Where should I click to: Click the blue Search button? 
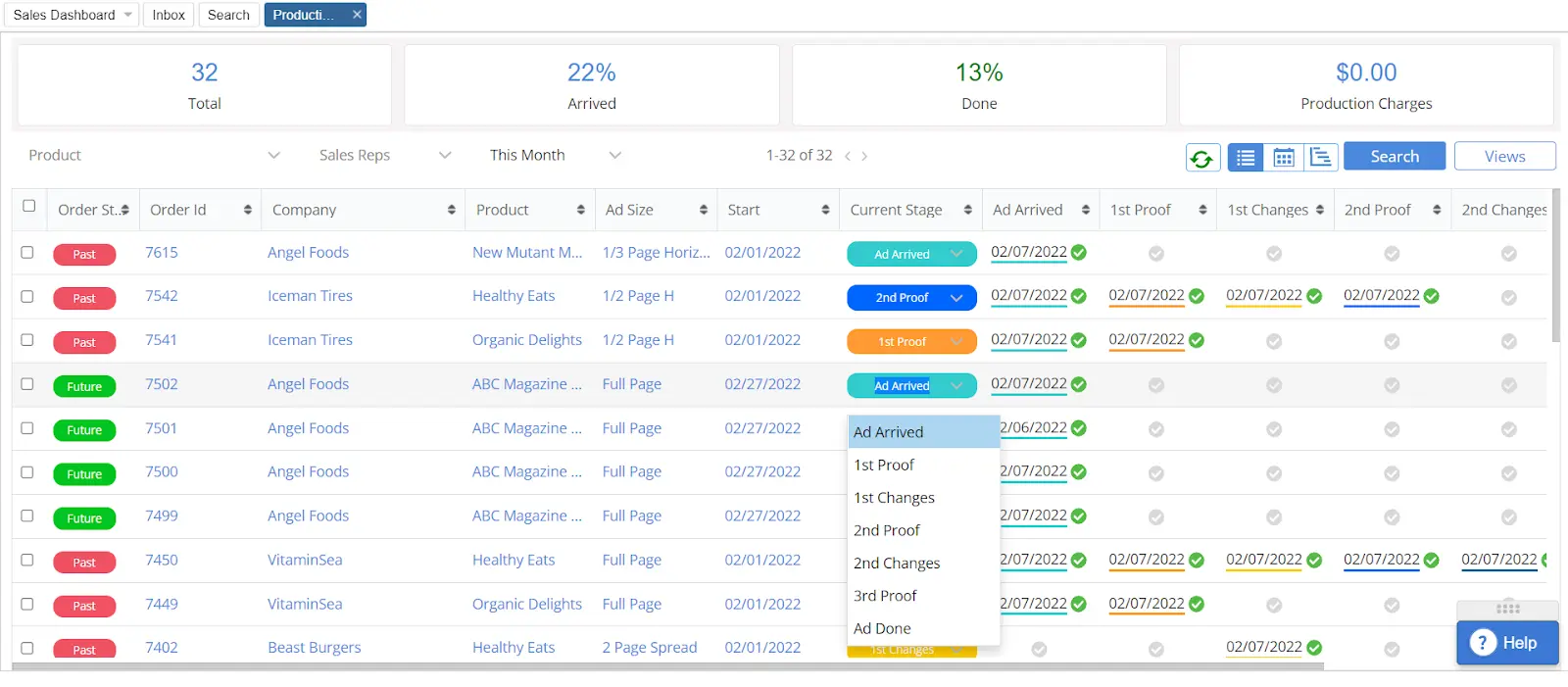pos(1395,156)
